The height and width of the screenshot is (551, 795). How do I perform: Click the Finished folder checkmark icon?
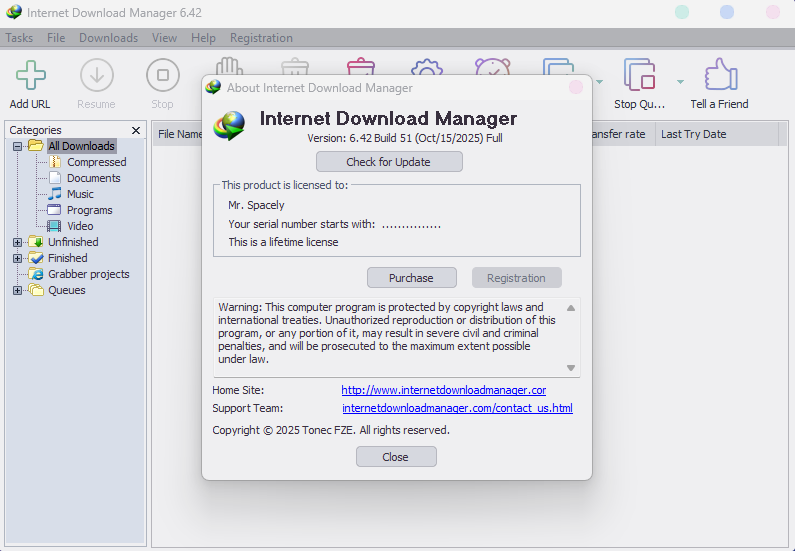click(36, 258)
